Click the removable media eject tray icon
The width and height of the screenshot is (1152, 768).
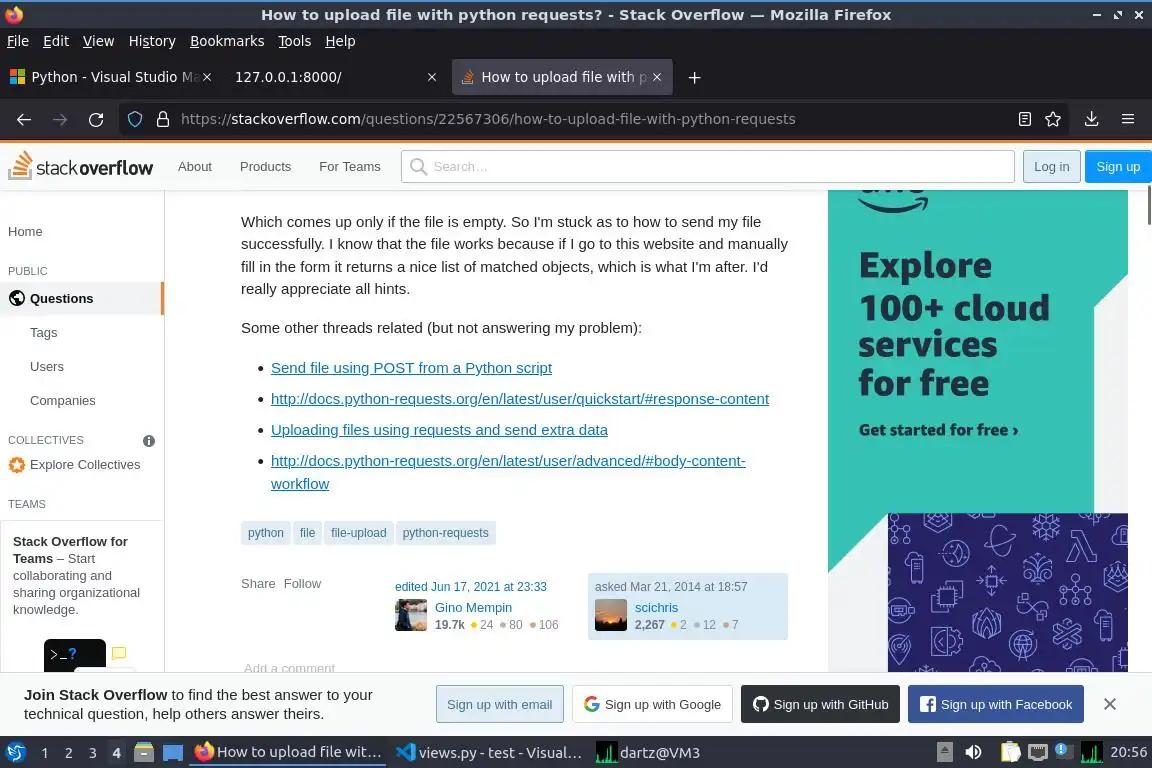[x=945, y=753]
